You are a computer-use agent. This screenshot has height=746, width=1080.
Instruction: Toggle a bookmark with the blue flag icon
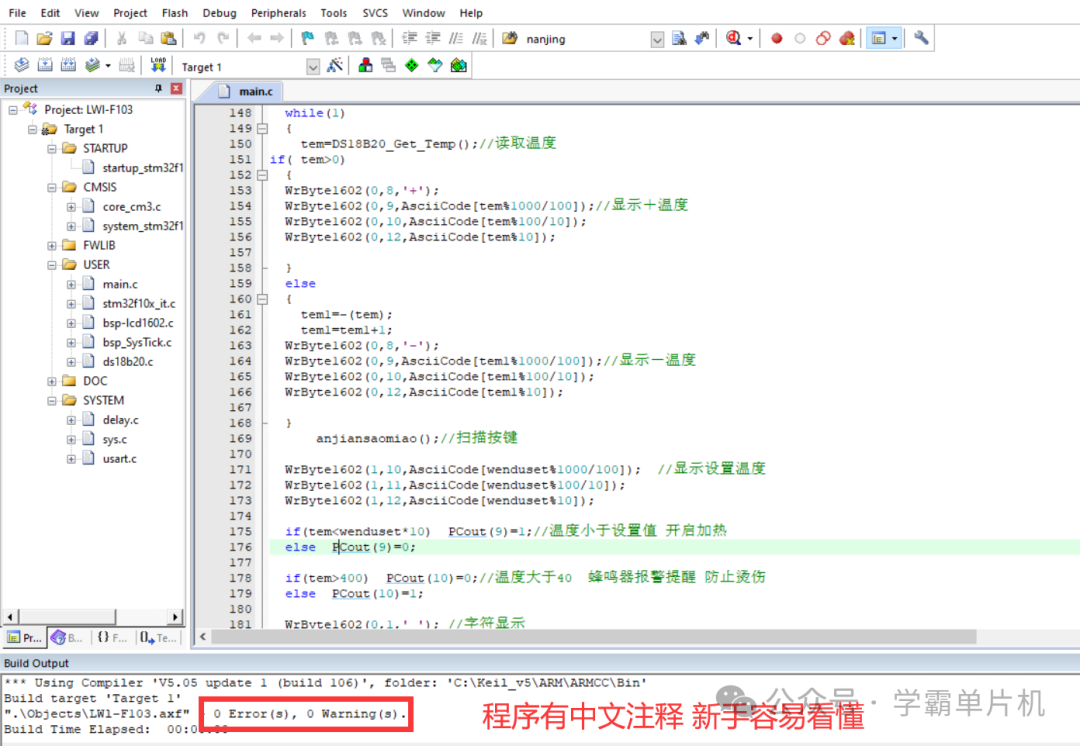(x=307, y=38)
